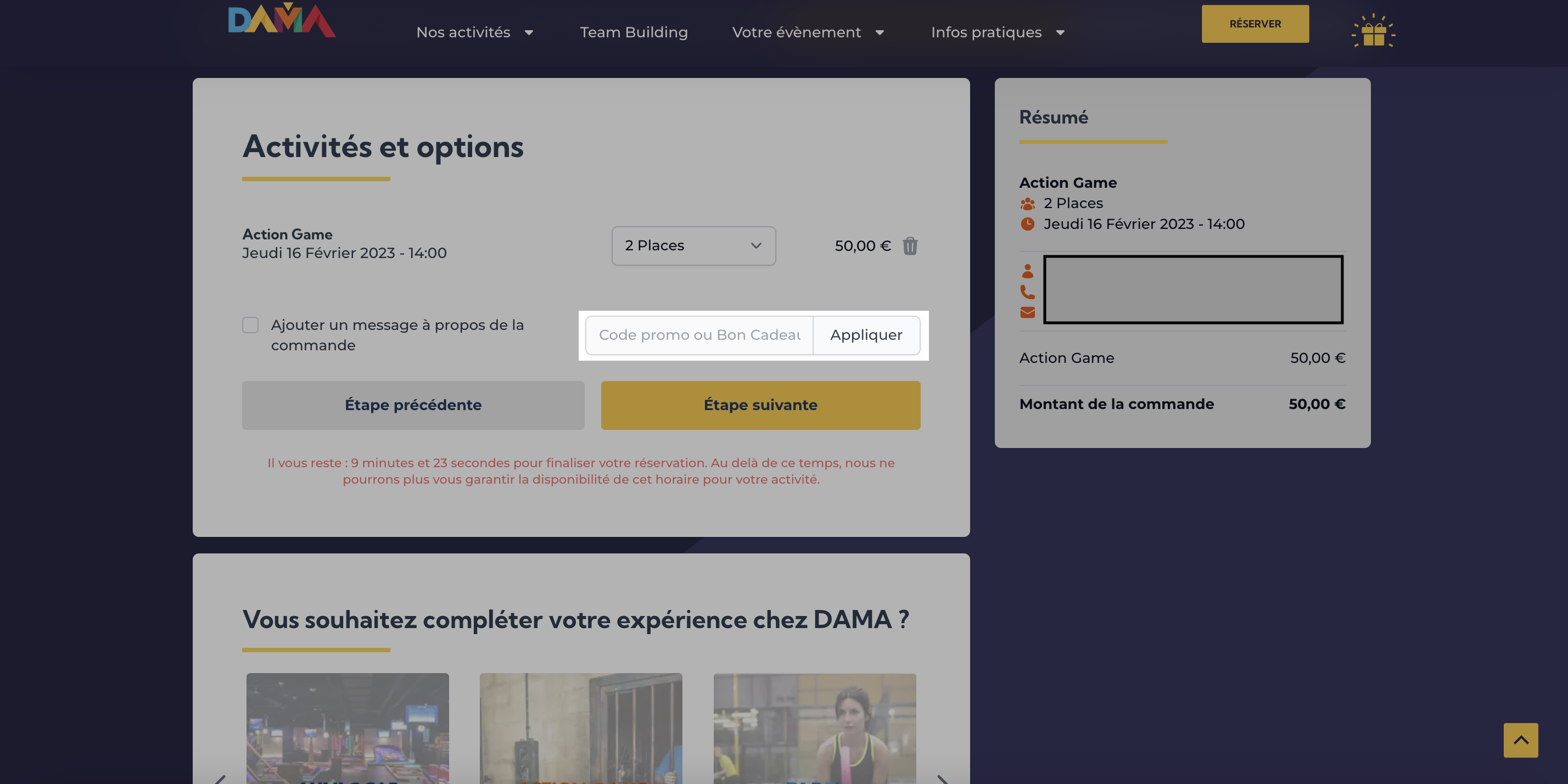Click the scroll-to-top arrow button
The width and height of the screenshot is (1568, 784).
[1521, 740]
